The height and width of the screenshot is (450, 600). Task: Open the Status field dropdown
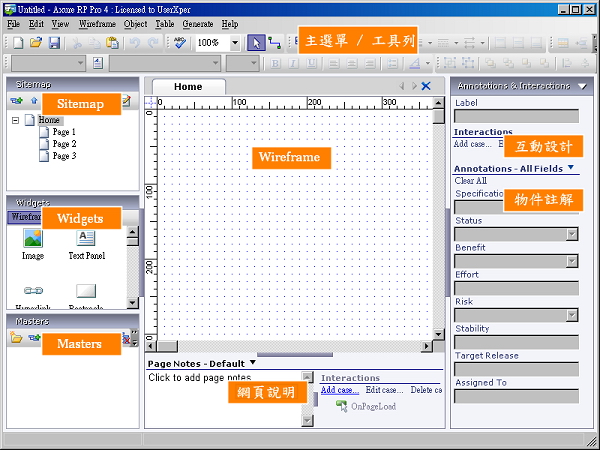click(x=572, y=234)
